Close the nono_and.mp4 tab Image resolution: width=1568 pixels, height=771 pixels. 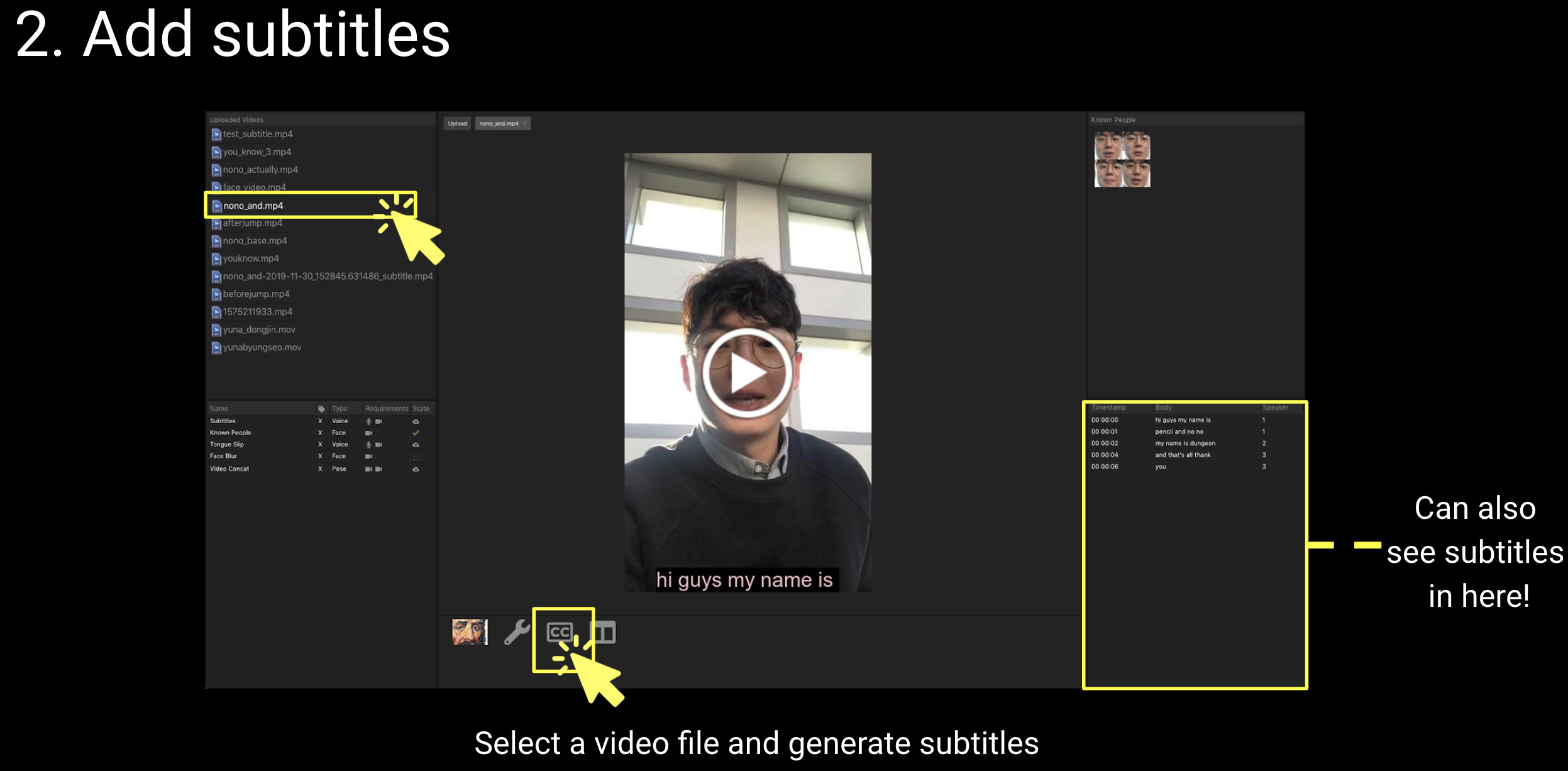525,124
